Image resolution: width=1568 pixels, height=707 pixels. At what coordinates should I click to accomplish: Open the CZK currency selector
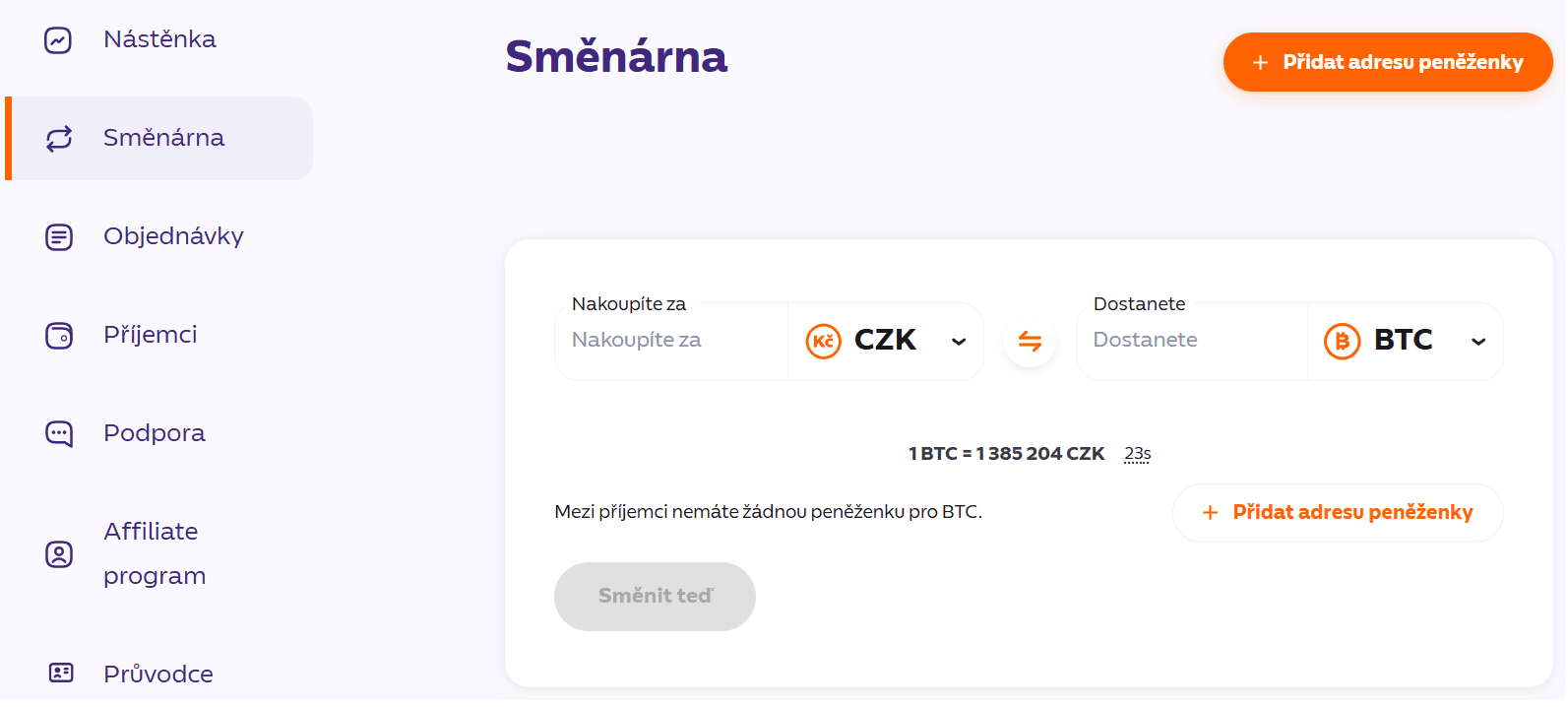click(886, 342)
